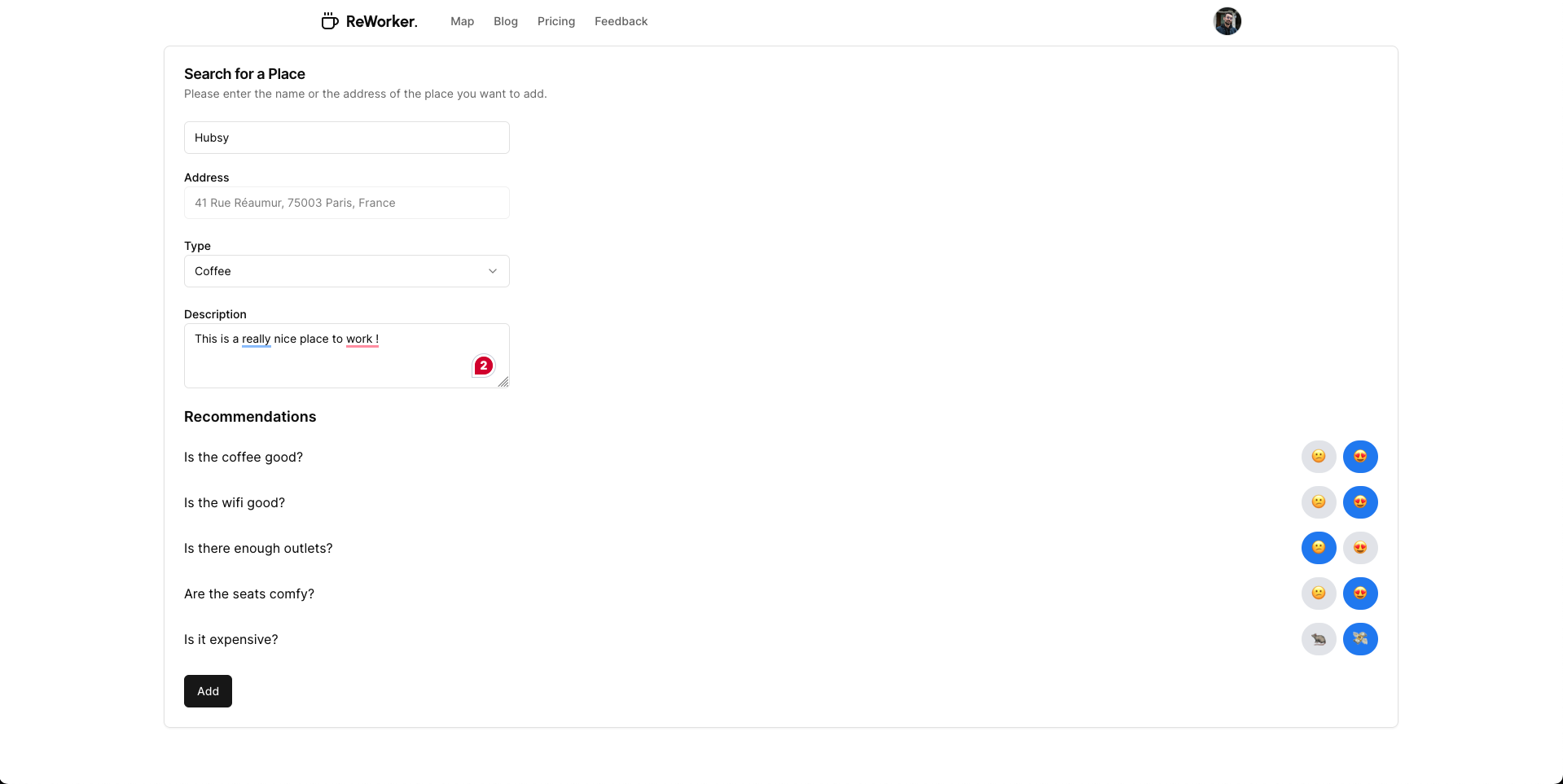Click the Type label
Viewport: 1563px width, 784px height.
point(197,246)
